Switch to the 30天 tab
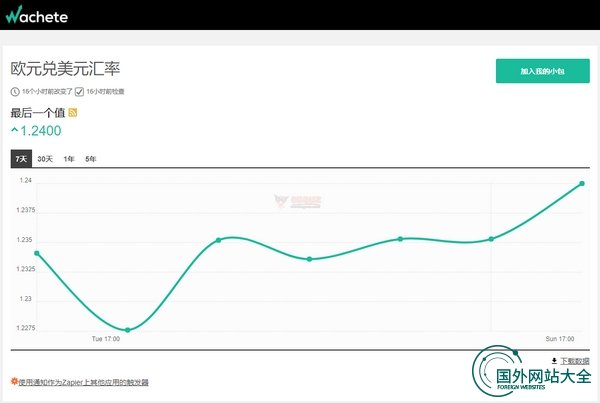The image size is (600, 403). tap(45, 159)
